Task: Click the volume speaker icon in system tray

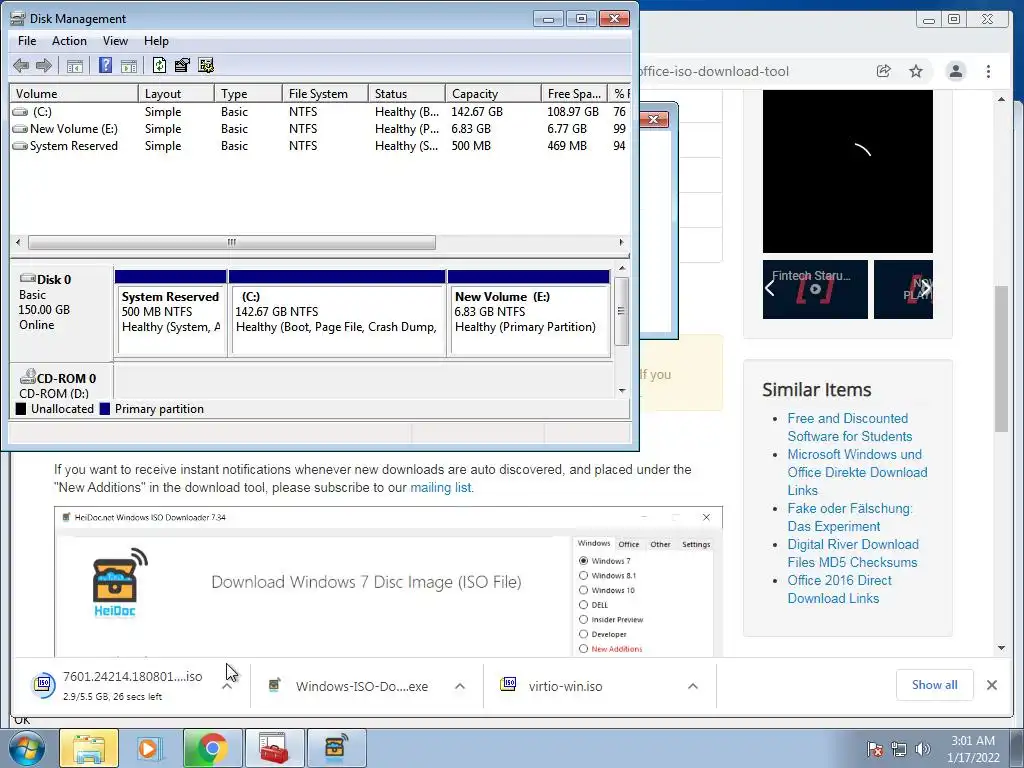Action: pos(923,750)
